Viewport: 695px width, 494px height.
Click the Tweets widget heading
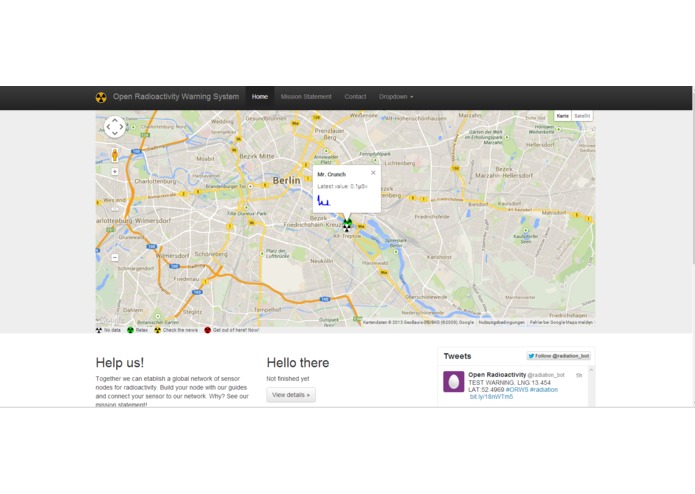[x=457, y=356]
